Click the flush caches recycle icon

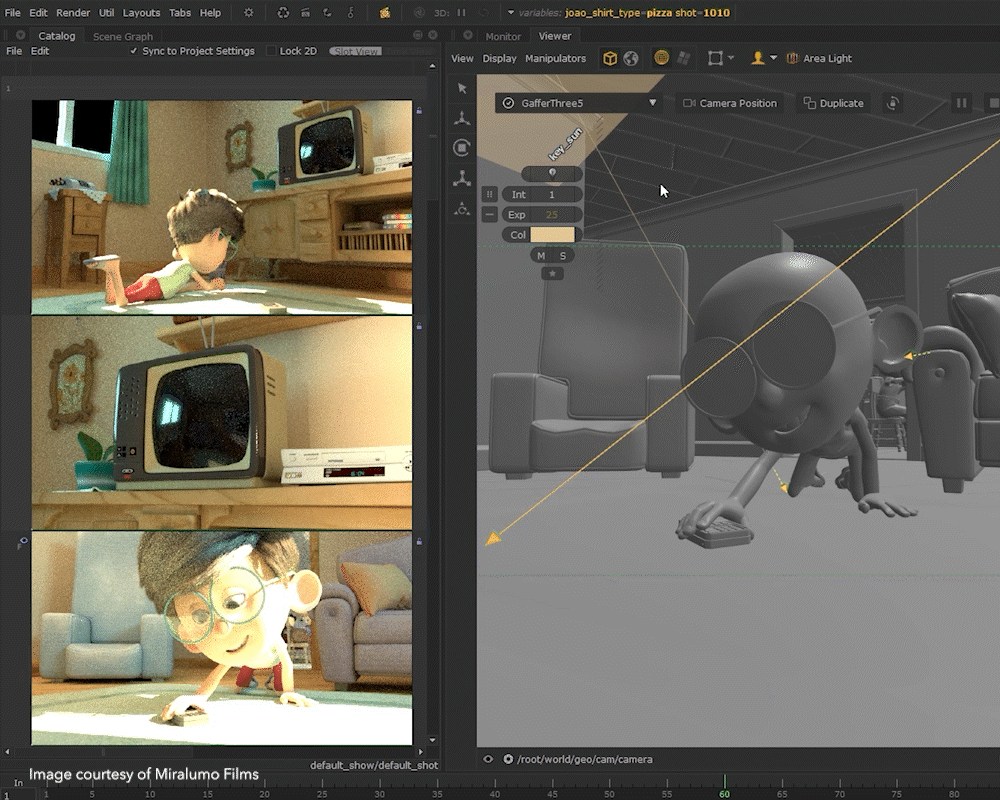click(283, 13)
